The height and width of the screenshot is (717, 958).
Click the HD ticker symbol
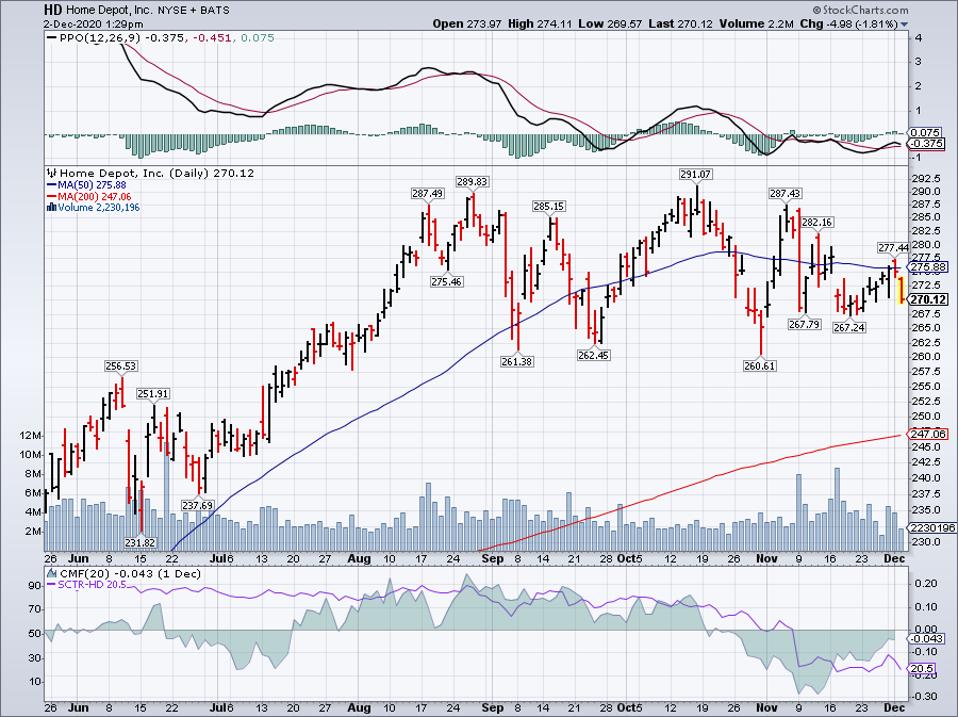53,10
